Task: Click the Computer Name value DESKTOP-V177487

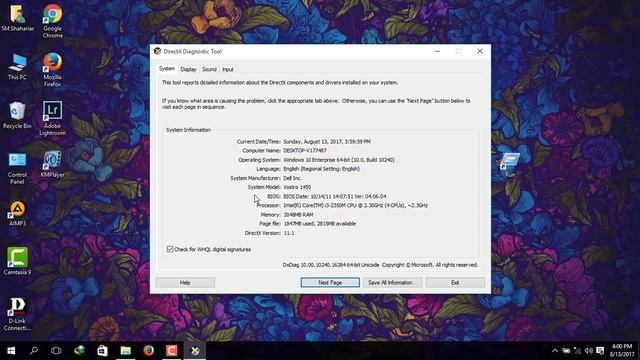Action: tap(305, 151)
